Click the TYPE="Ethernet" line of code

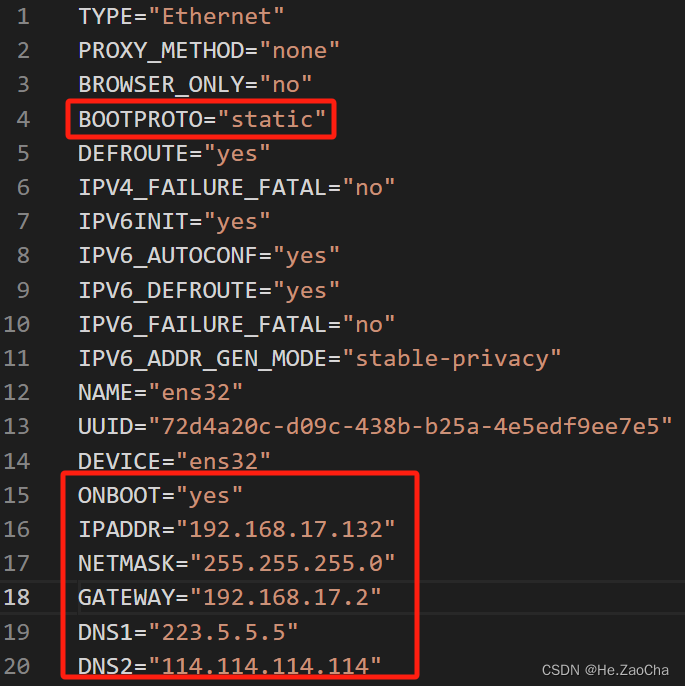pos(181,17)
